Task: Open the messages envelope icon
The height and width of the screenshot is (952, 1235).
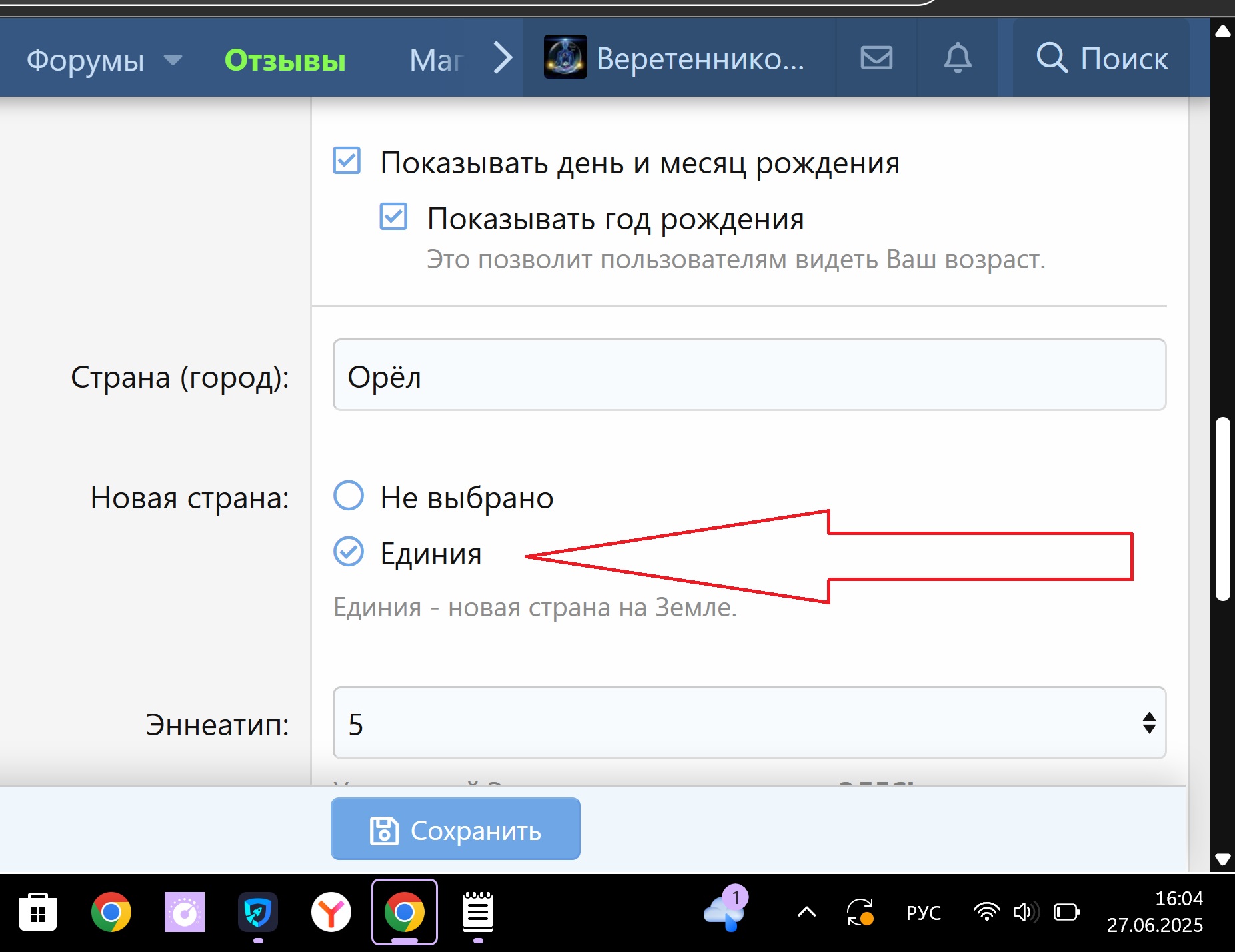Action: pos(876,59)
